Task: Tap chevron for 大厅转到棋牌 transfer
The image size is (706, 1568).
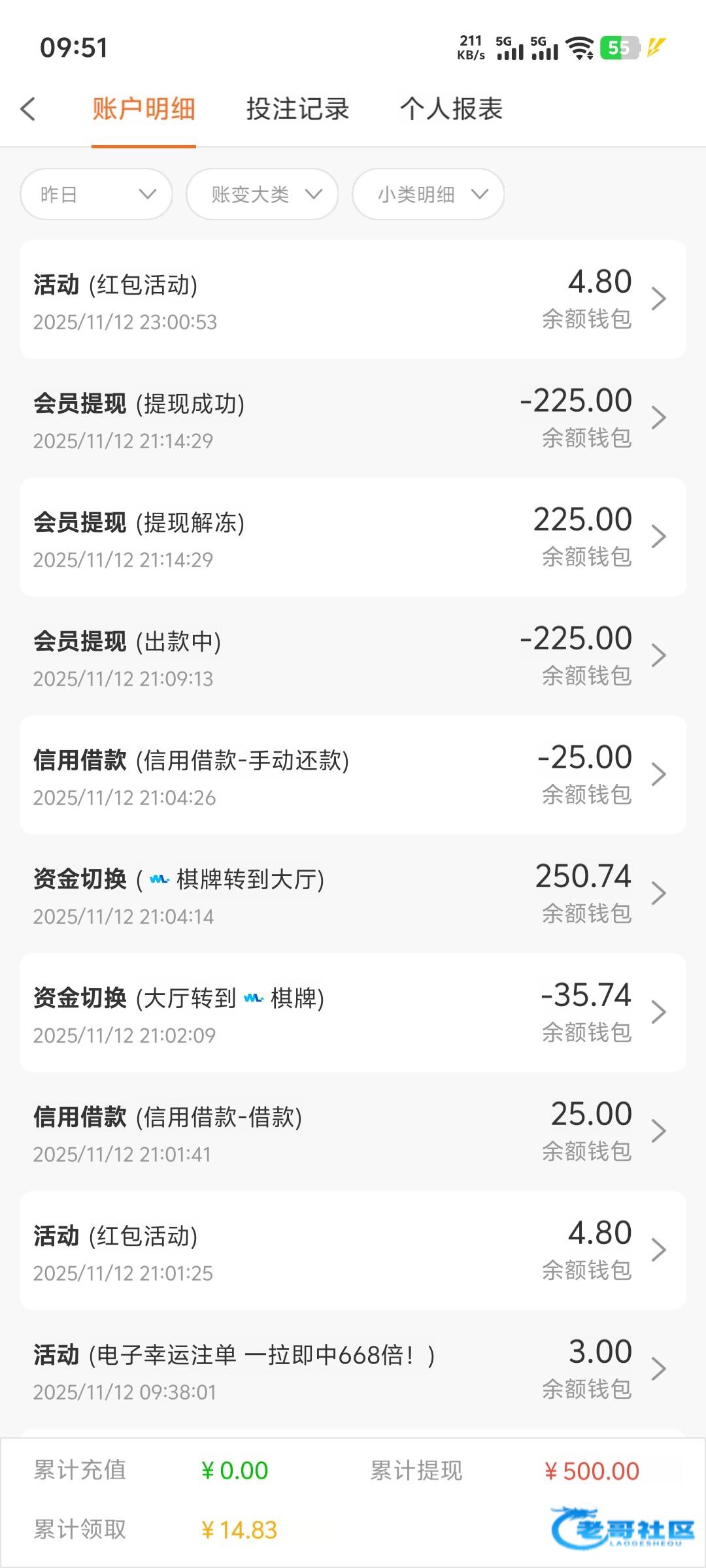Action: 658,1013
